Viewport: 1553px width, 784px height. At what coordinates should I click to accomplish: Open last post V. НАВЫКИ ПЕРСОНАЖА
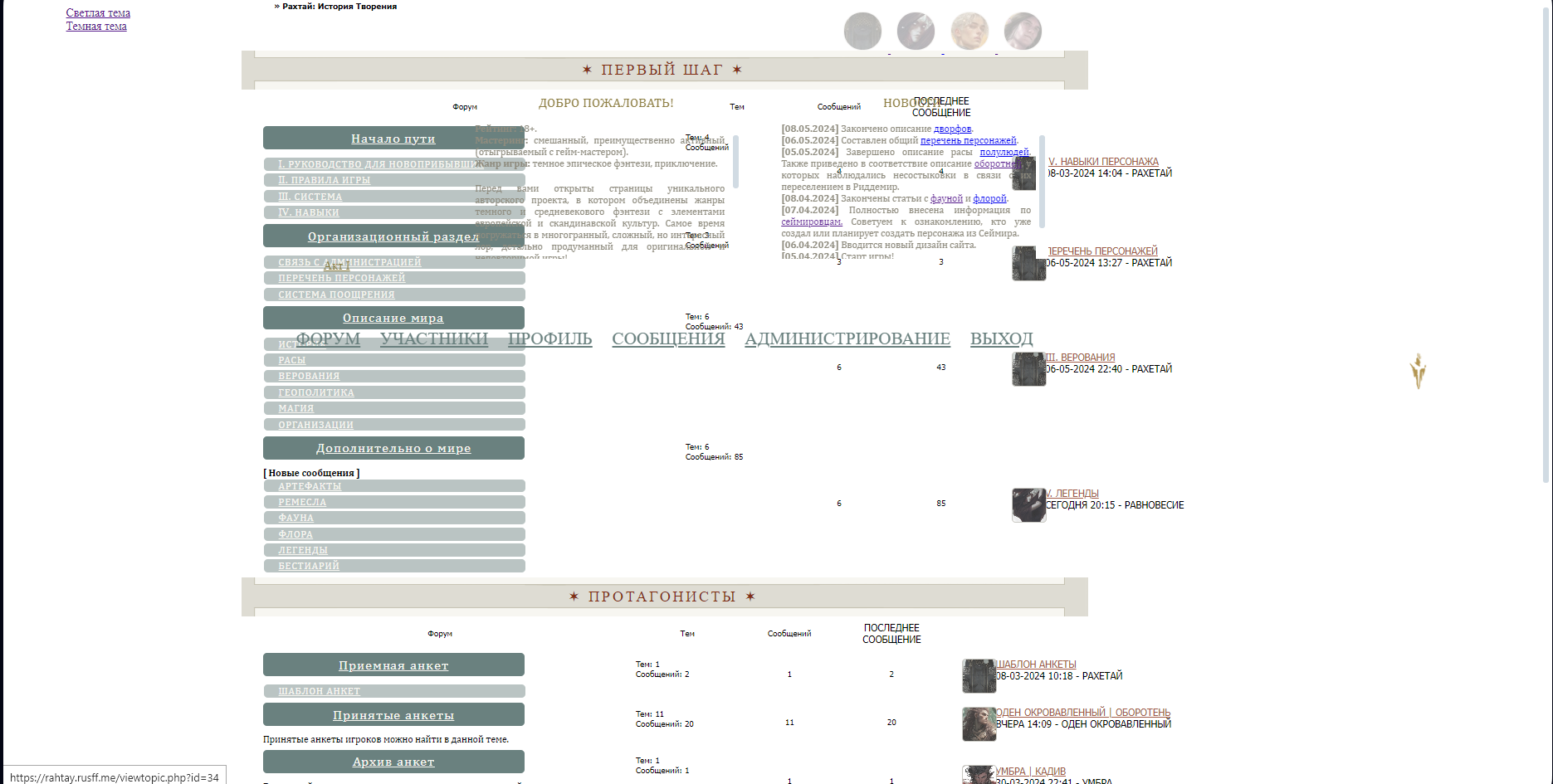click(x=1103, y=162)
